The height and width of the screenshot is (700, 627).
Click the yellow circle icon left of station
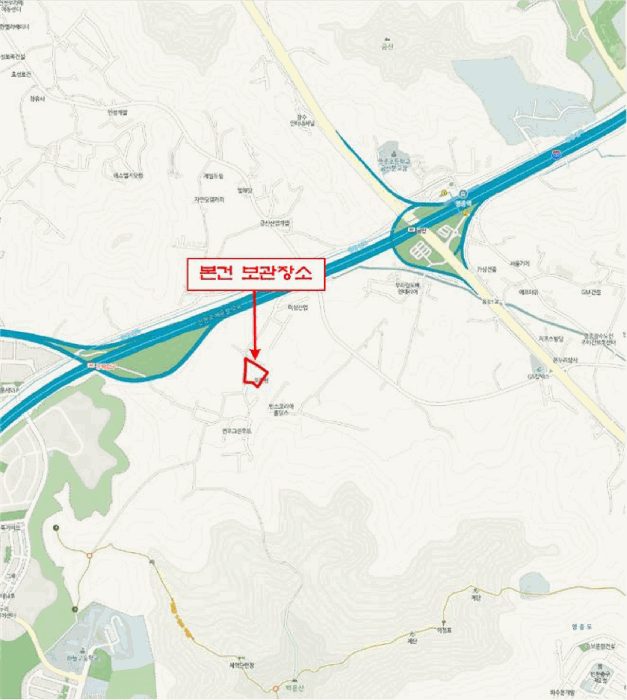point(444,192)
